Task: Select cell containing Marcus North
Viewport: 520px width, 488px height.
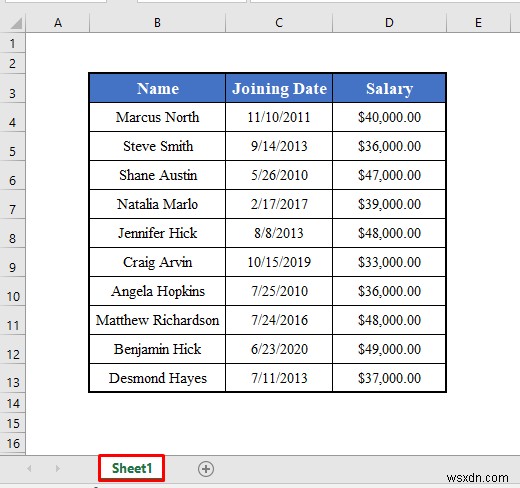Action: 157,117
